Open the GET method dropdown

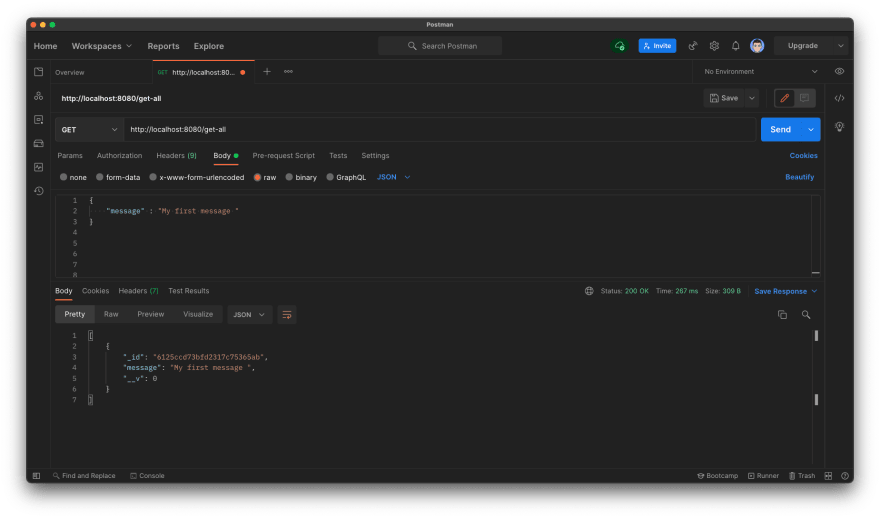tap(89, 130)
